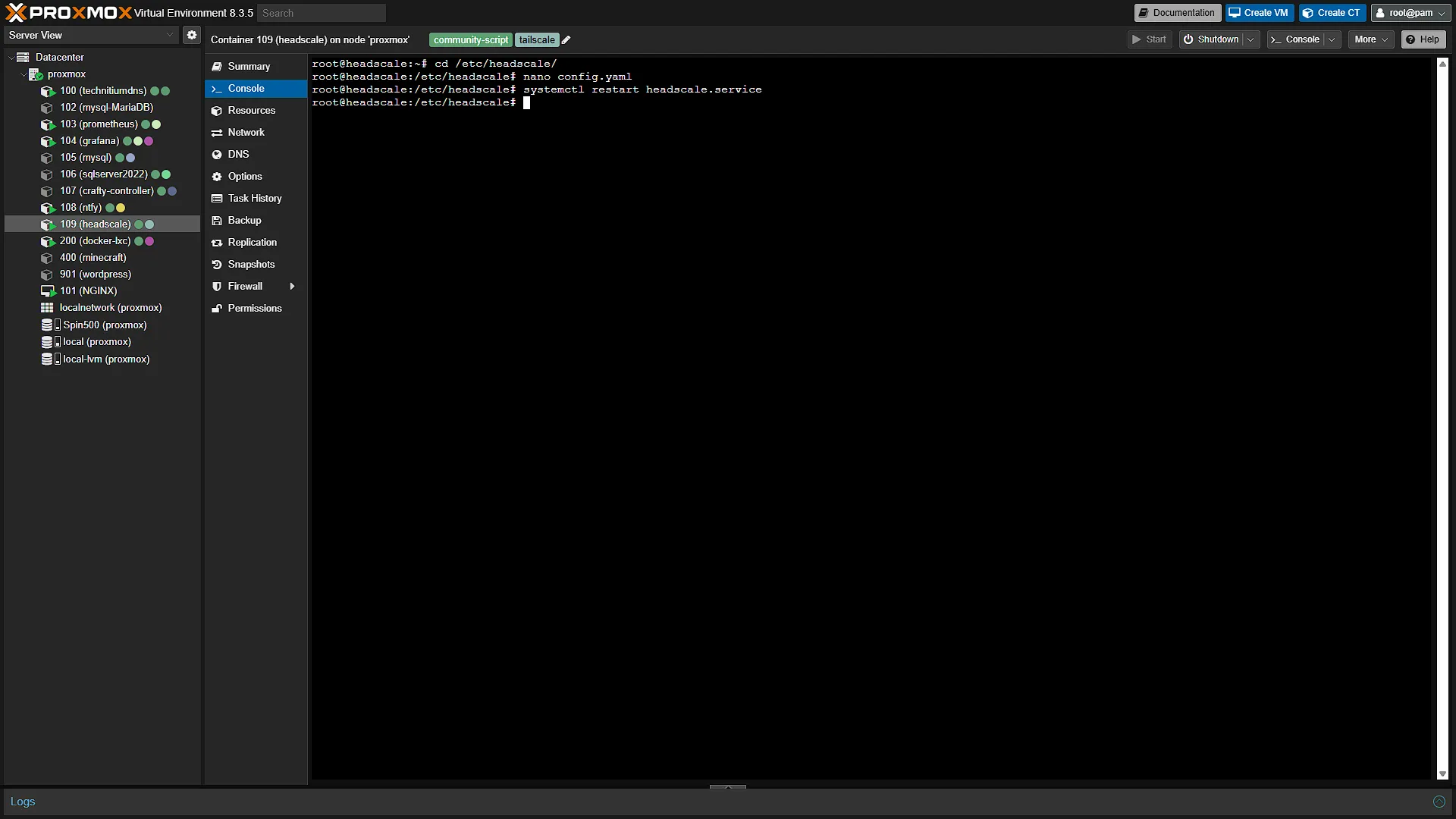The width and height of the screenshot is (1456, 819).
Task: Click the top search field
Action: point(322,13)
